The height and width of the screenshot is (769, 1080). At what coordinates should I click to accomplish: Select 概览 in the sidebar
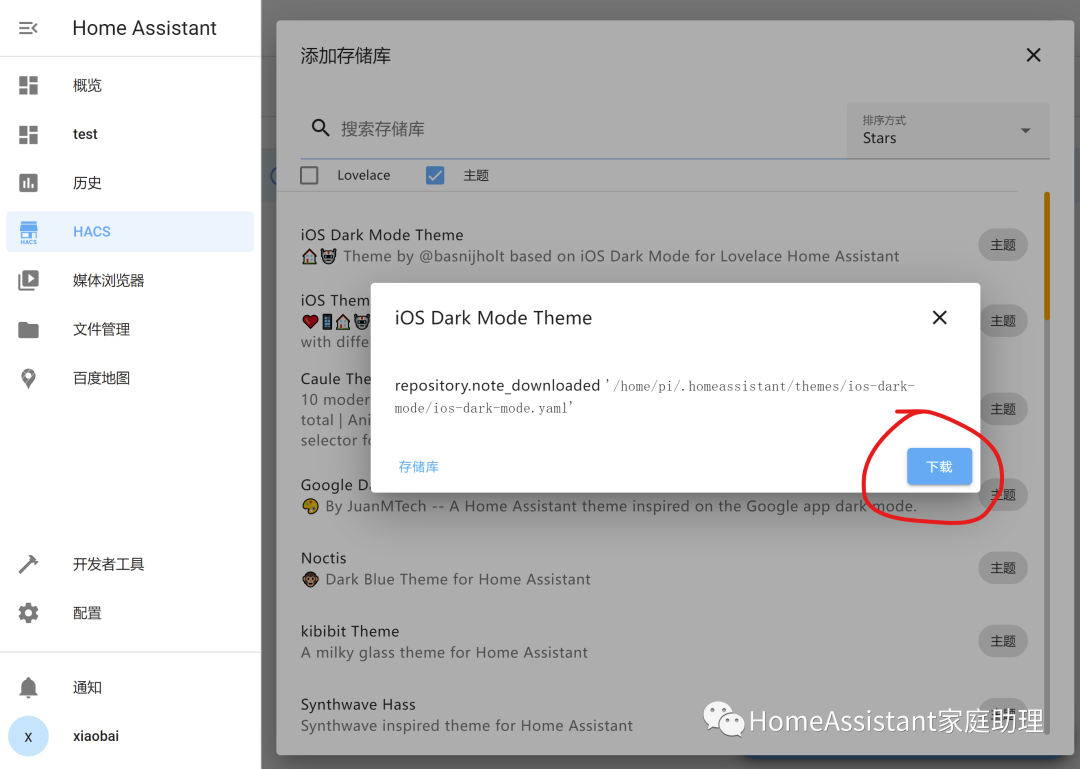pyautogui.click(x=129, y=85)
